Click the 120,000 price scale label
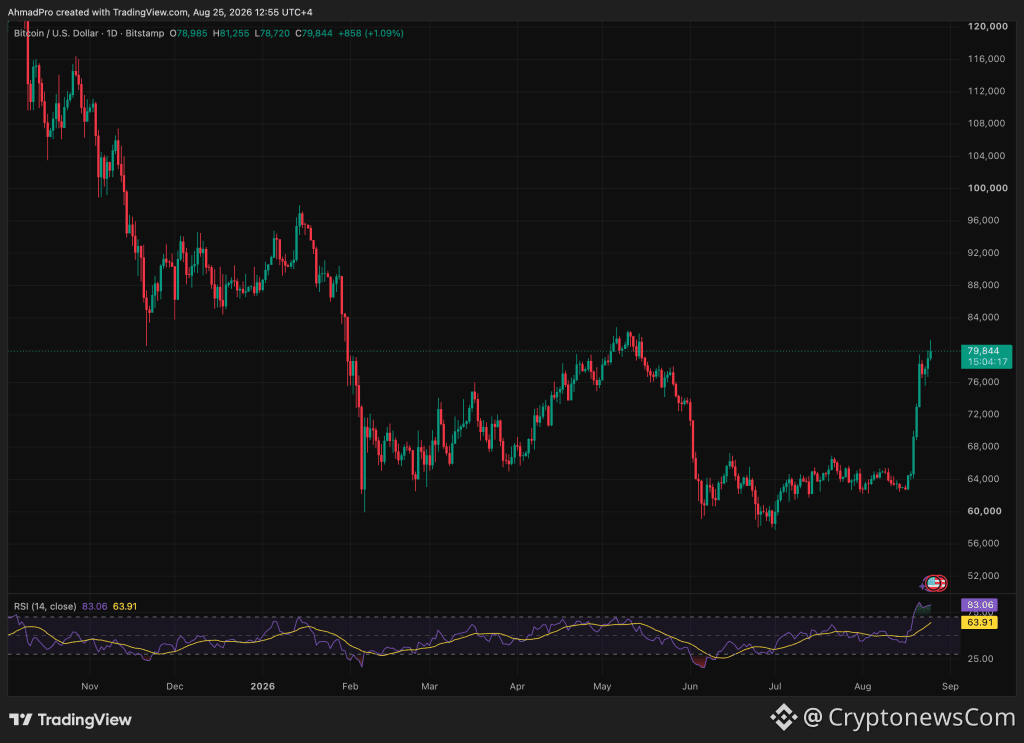Image resolution: width=1024 pixels, height=743 pixels. pyautogui.click(x=987, y=26)
